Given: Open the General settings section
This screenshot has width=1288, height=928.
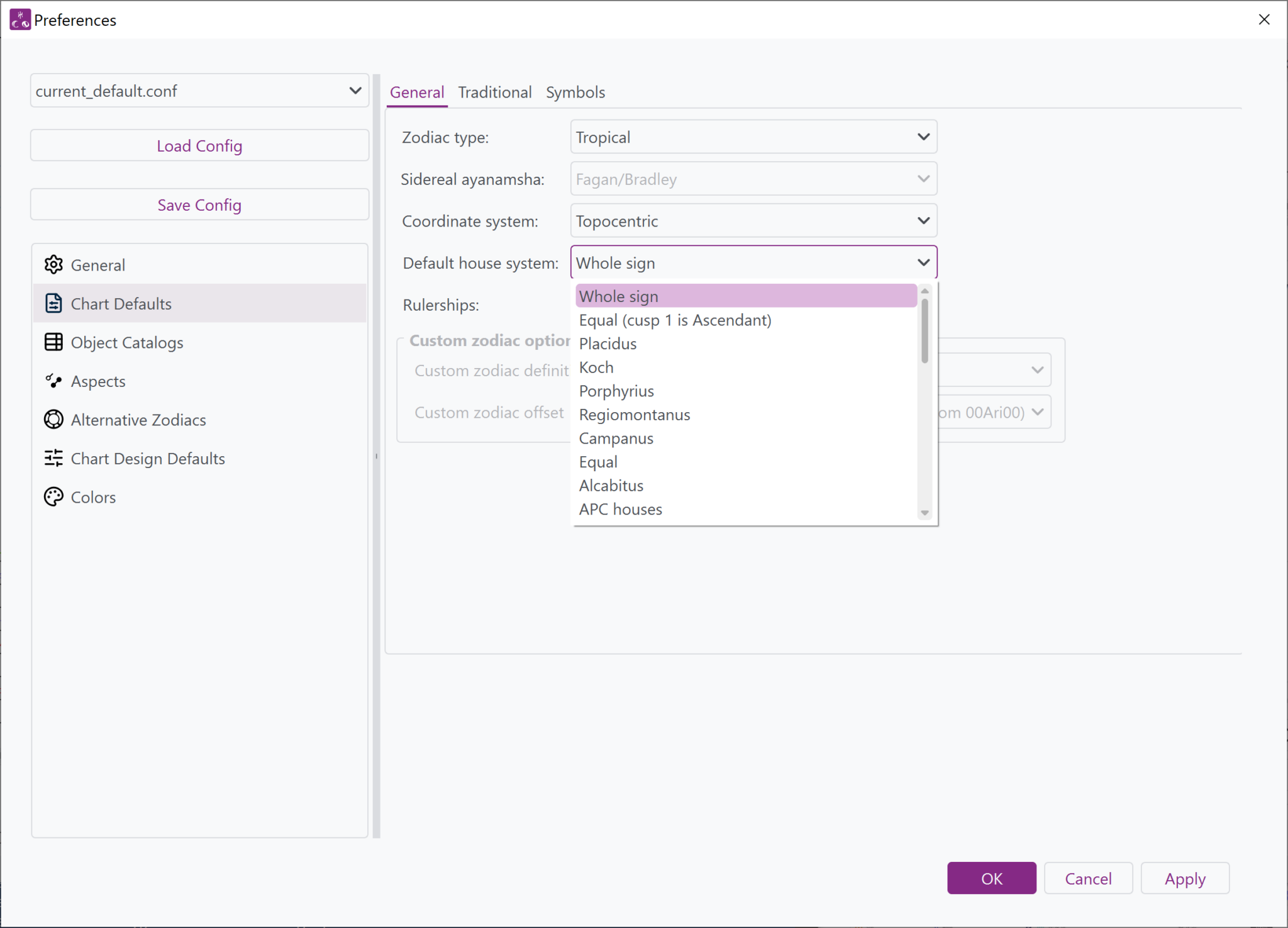Looking at the screenshot, I should (98, 264).
